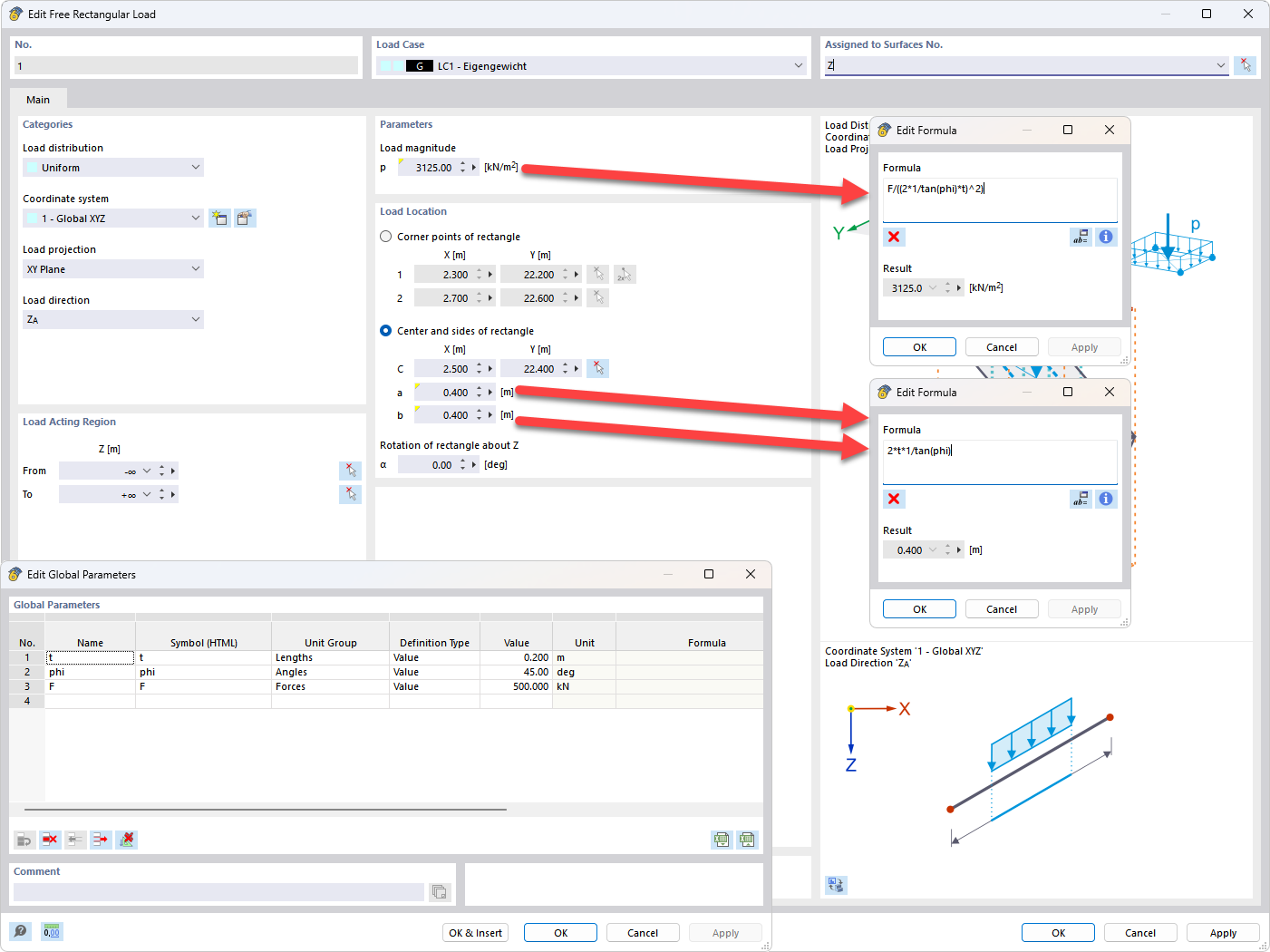
Task: Pick surfaces graphically next to Assigned Surfaces field
Action: tap(1245, 65)
